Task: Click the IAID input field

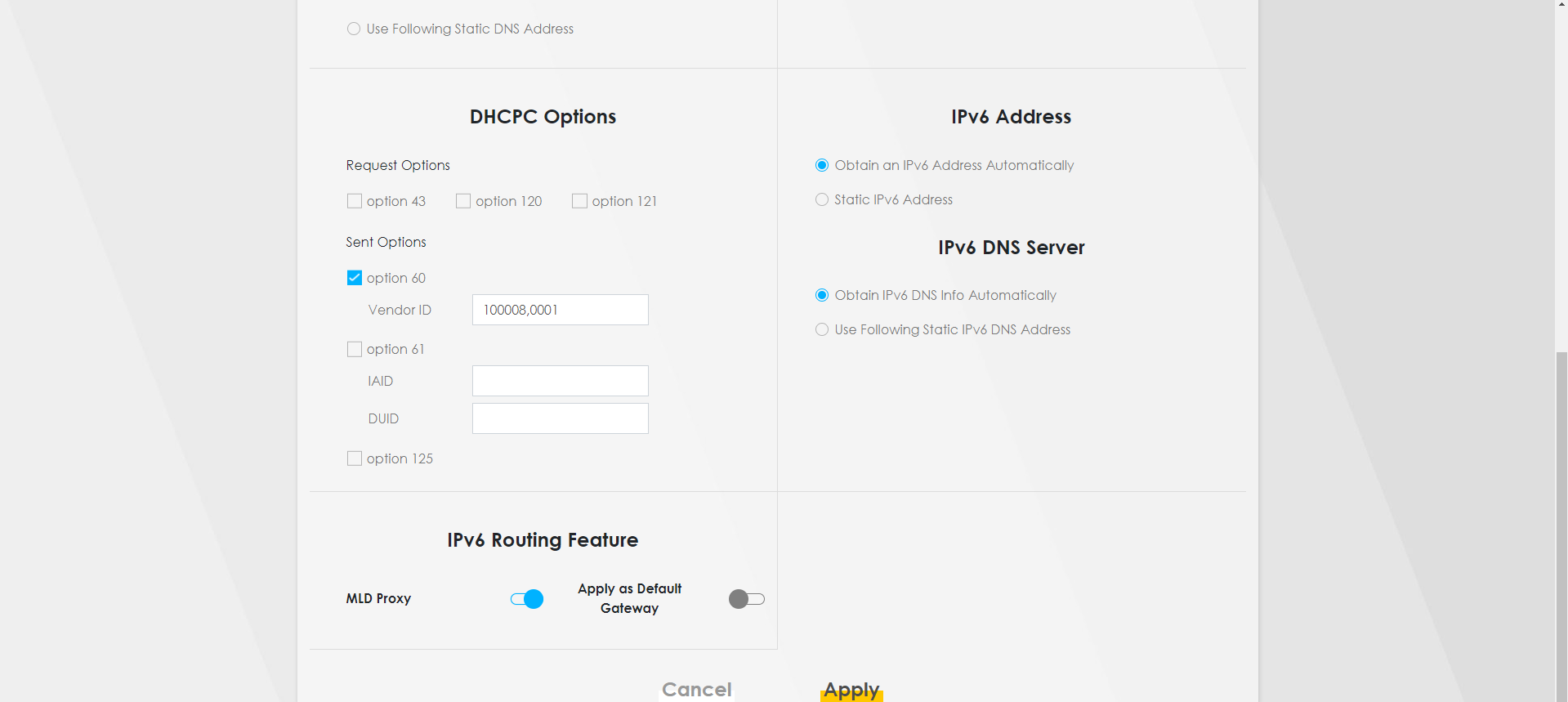Action: (561, 381)
